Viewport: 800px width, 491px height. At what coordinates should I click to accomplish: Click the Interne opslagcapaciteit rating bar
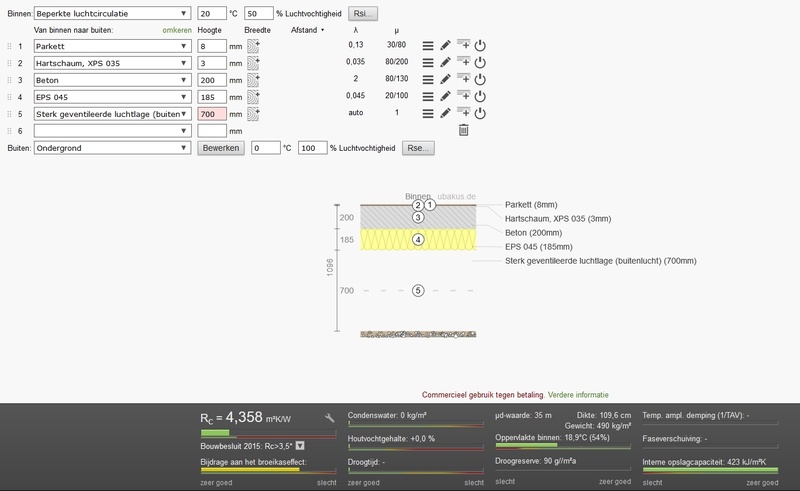pos(710,470)
